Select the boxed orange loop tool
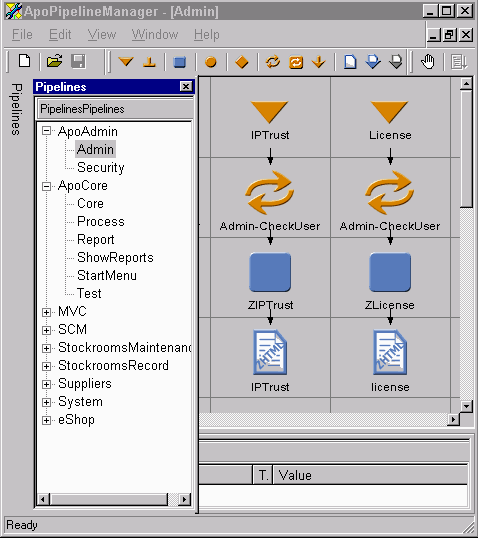Image resolution: width=478 pixels, height=538 pixels. [296, 62]
